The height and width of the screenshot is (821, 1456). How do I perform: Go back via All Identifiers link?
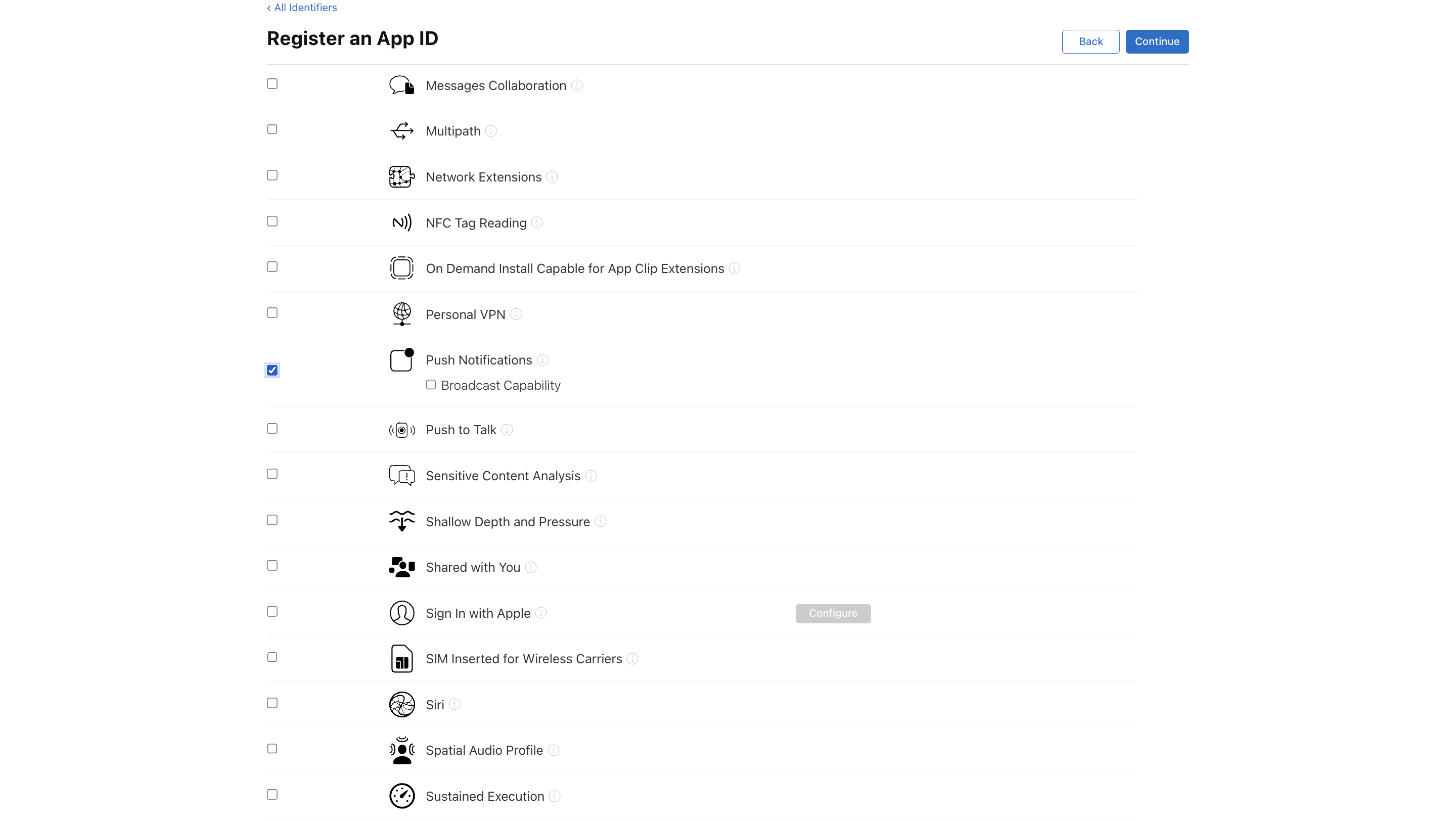pos(302,8)
